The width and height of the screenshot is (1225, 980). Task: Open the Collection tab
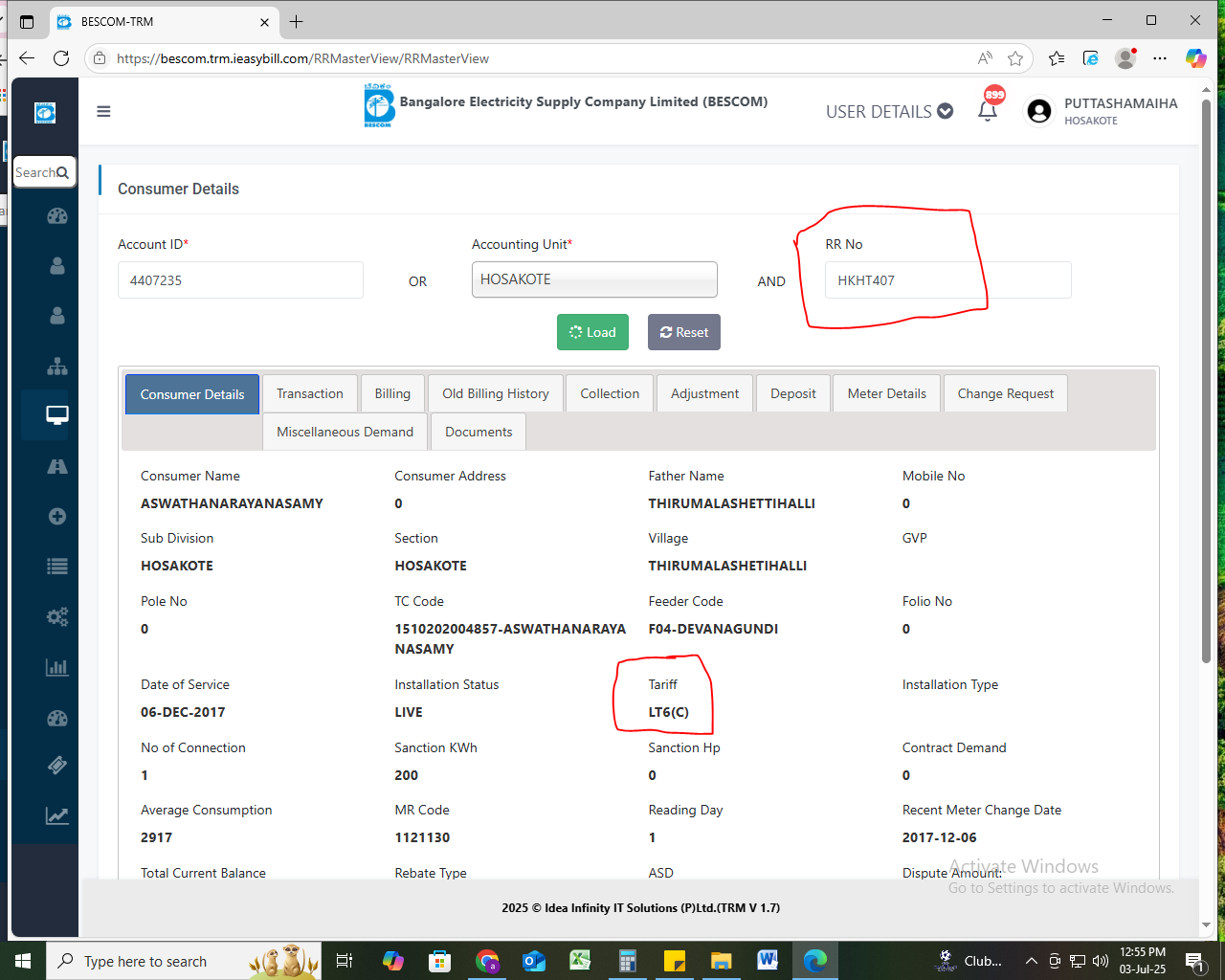point(610,393)
